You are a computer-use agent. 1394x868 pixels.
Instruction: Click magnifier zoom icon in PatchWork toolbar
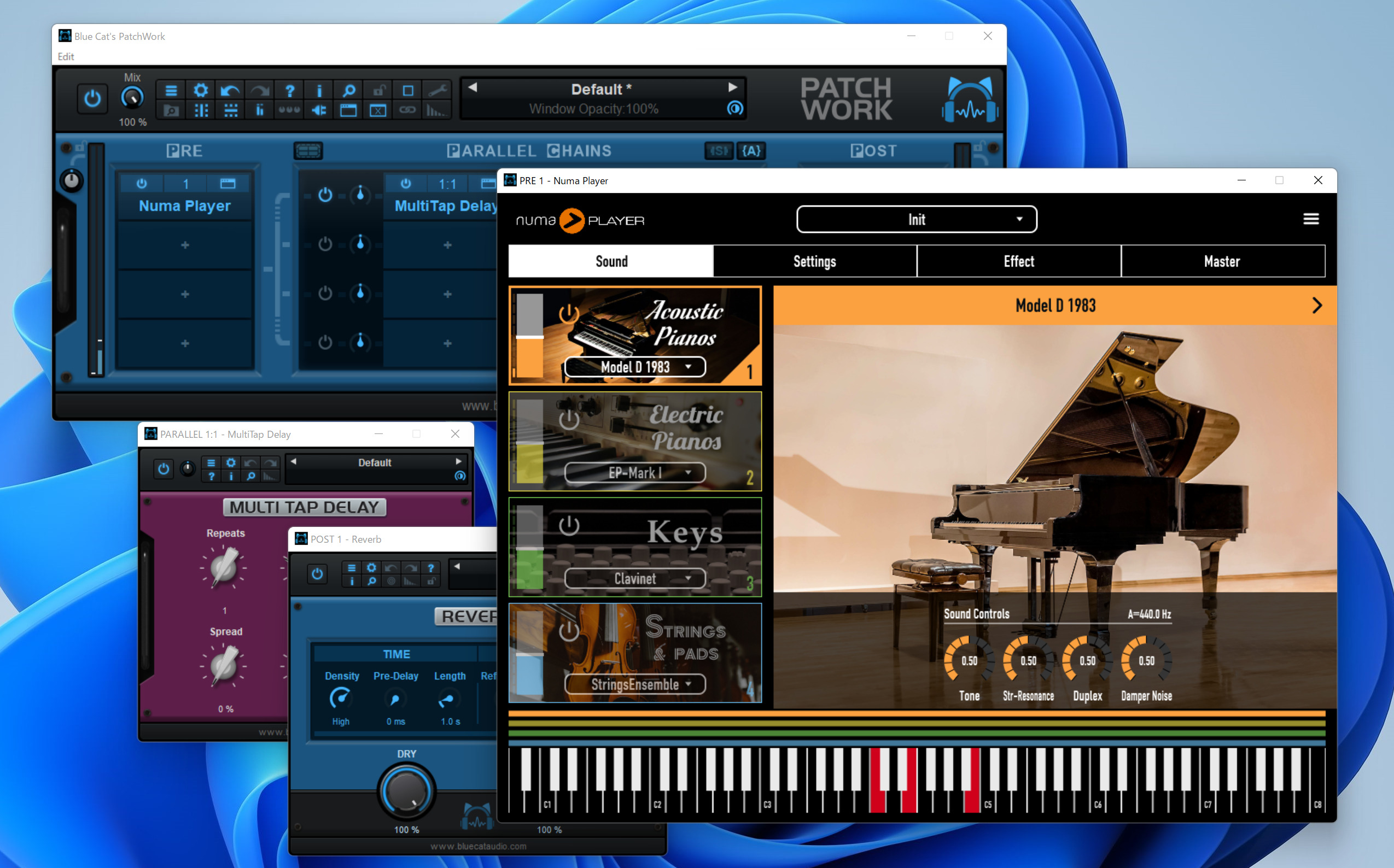349,90
